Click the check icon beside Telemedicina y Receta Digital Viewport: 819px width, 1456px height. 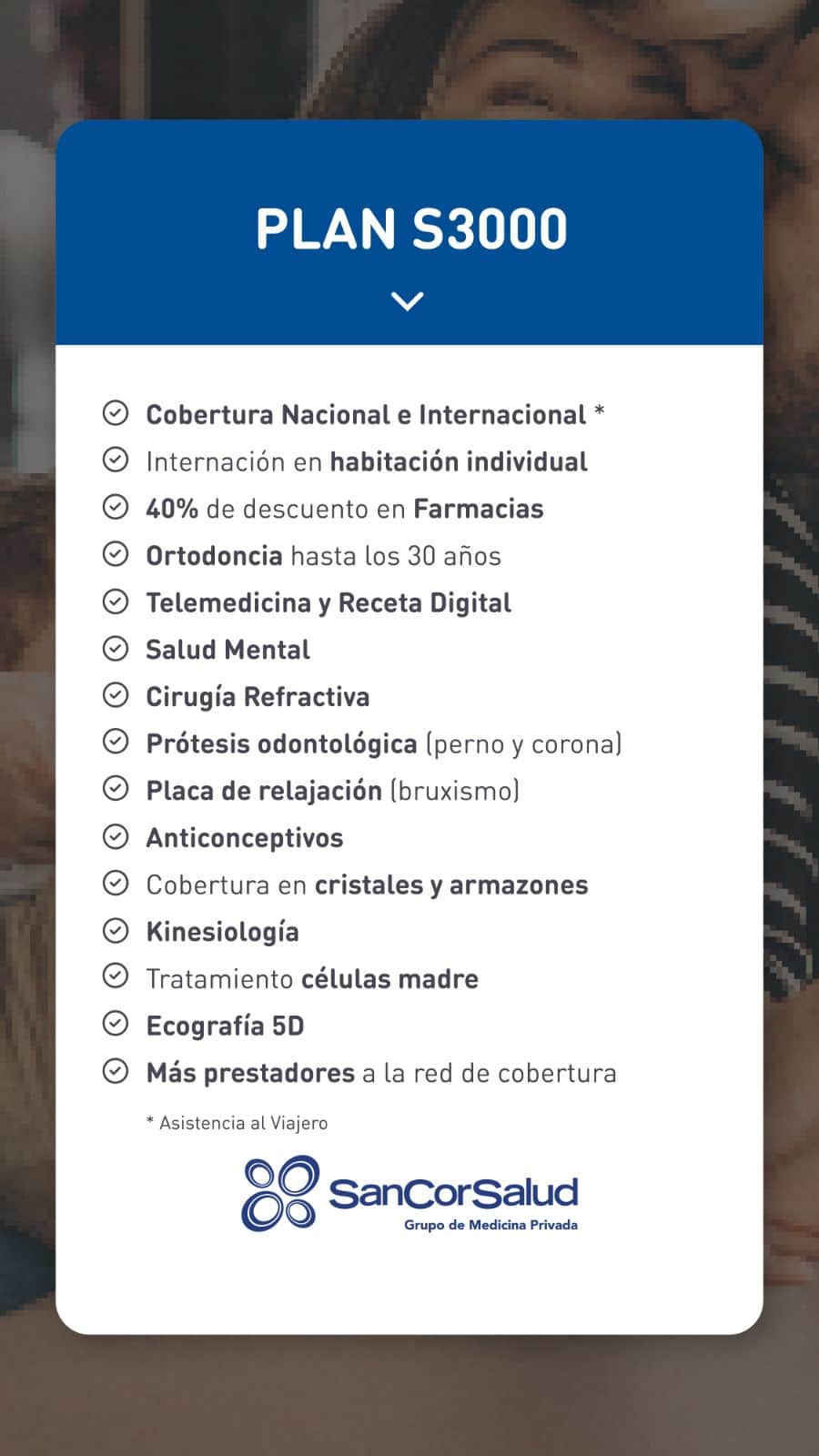point(116,602)
